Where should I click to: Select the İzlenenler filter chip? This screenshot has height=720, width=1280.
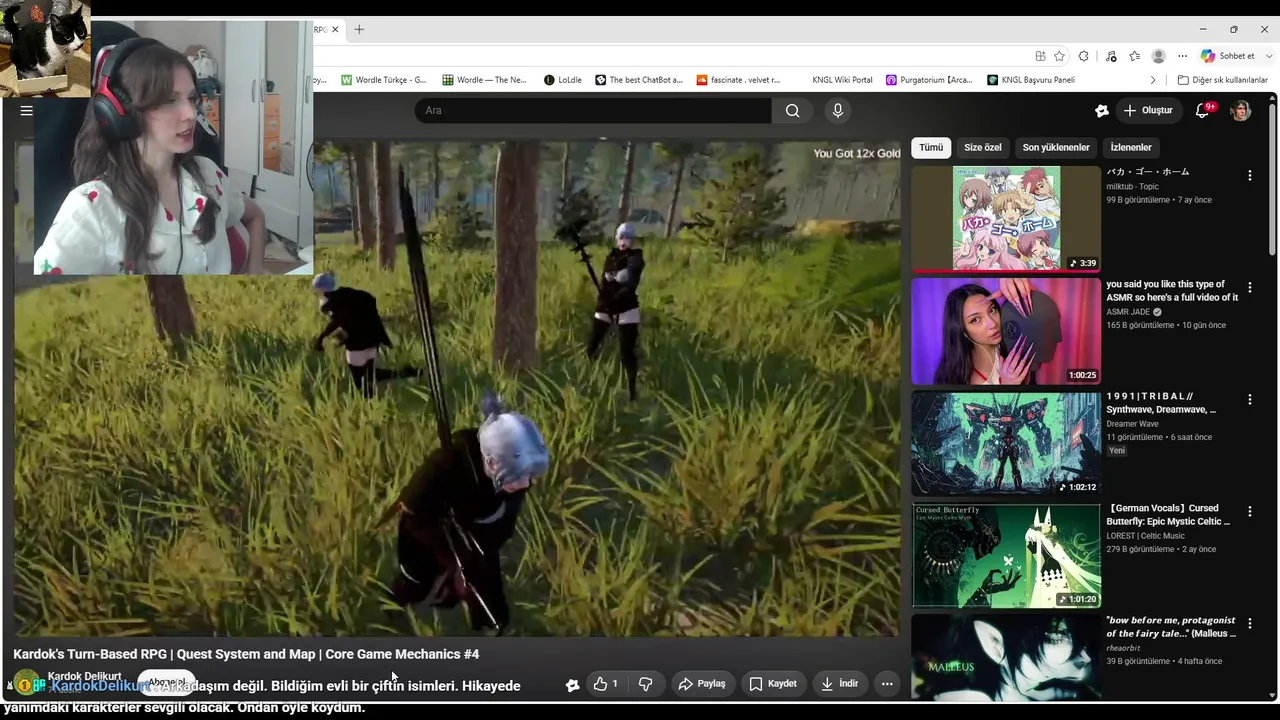tap(1131, 147)
